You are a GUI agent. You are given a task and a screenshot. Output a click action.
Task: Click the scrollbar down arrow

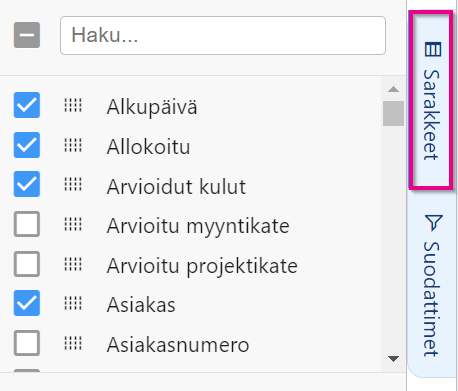pyautogui.click(x=393, y=359)
